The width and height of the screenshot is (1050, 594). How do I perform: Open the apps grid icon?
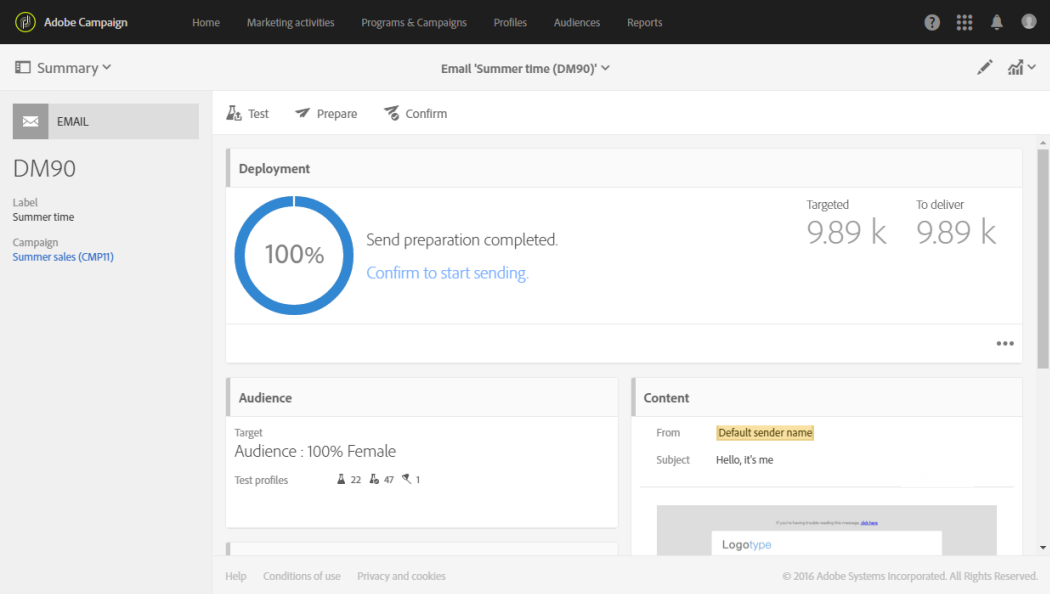pyautogui.click(x=964, y=22)
